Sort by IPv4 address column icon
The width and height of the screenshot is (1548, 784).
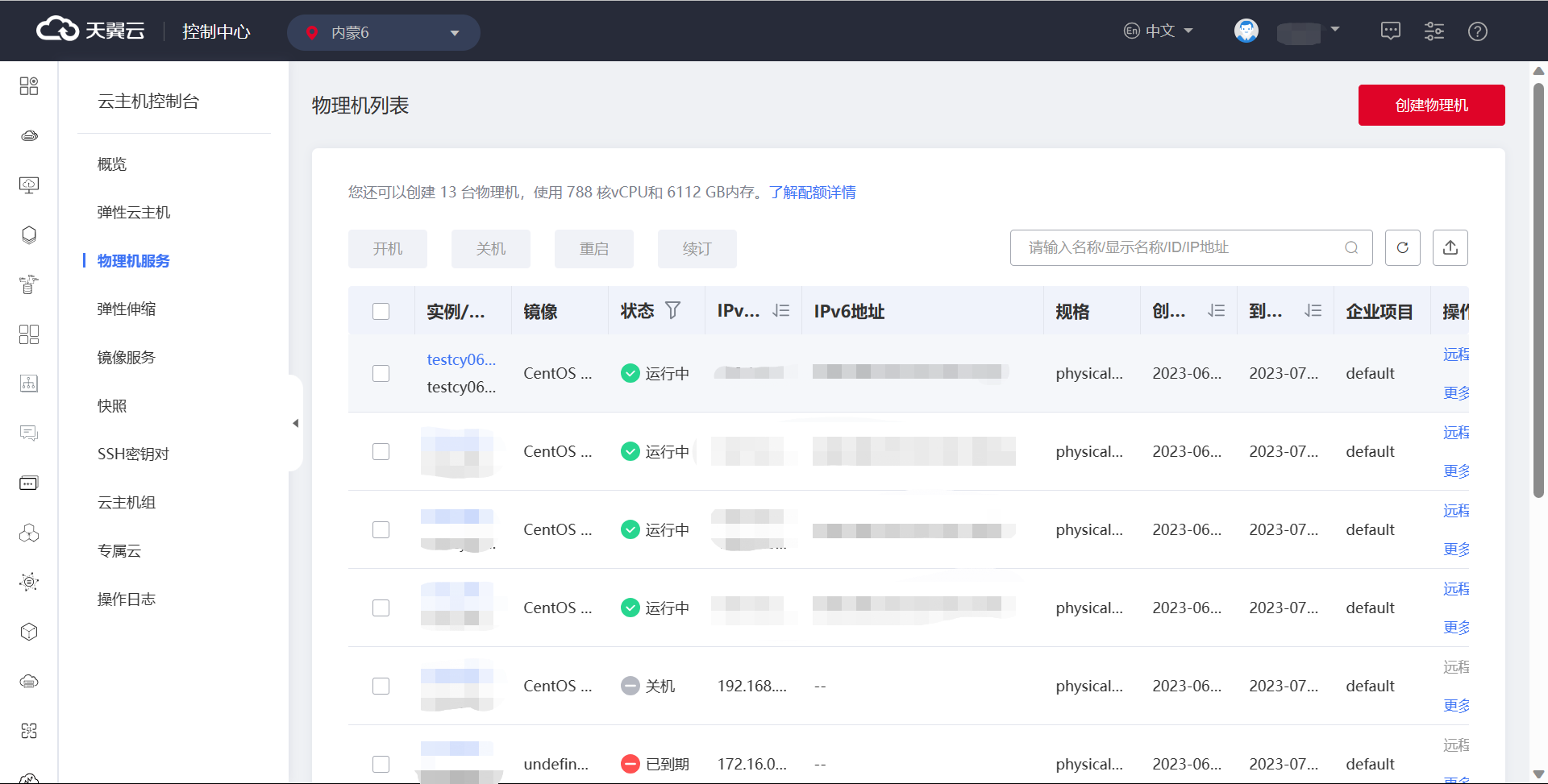click(x=780, y=310)
